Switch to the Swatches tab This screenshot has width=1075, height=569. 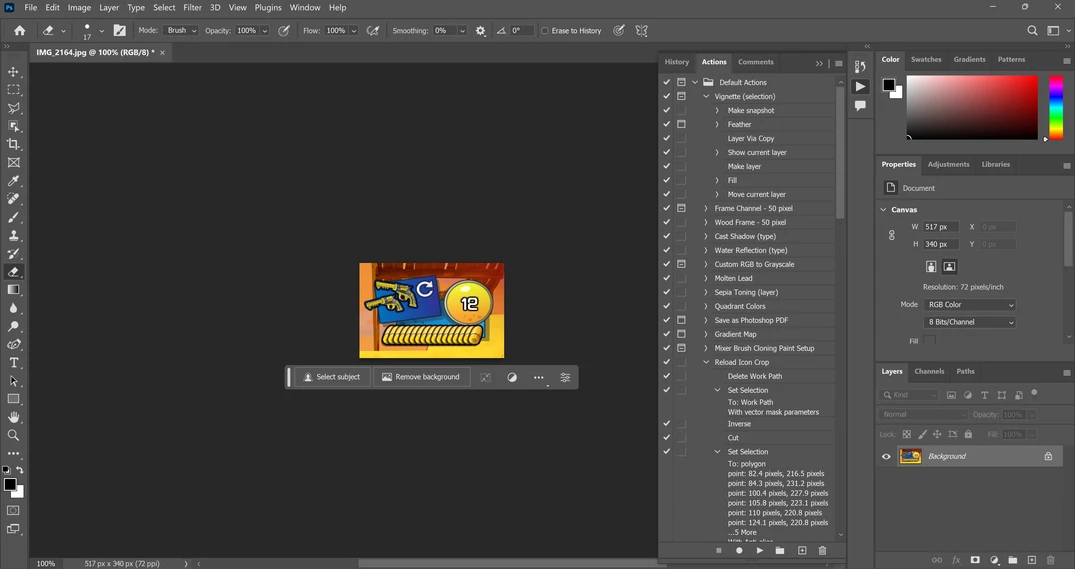click(926, 60)
